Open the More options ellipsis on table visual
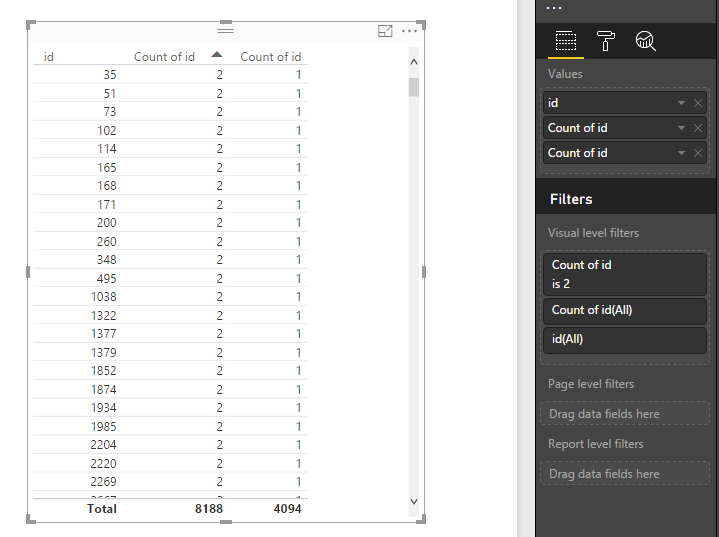Image resolution: width=719 pixels, height=537 pixels. (409, 31)
